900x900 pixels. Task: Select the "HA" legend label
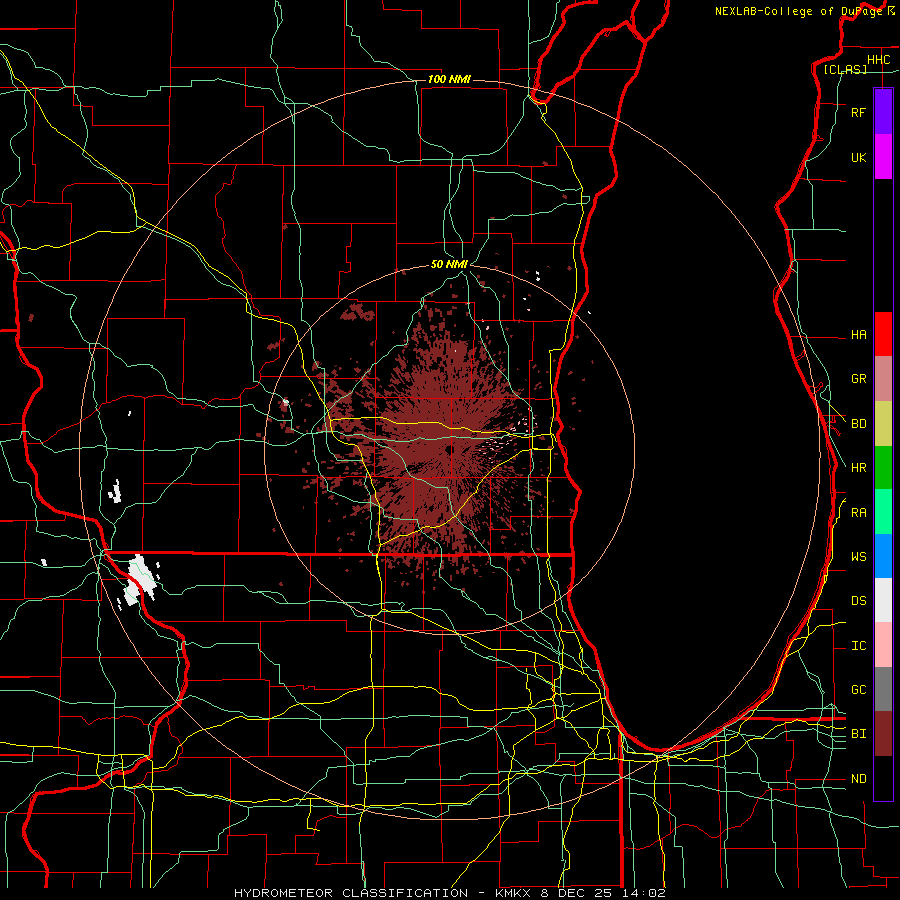[858, 335]
